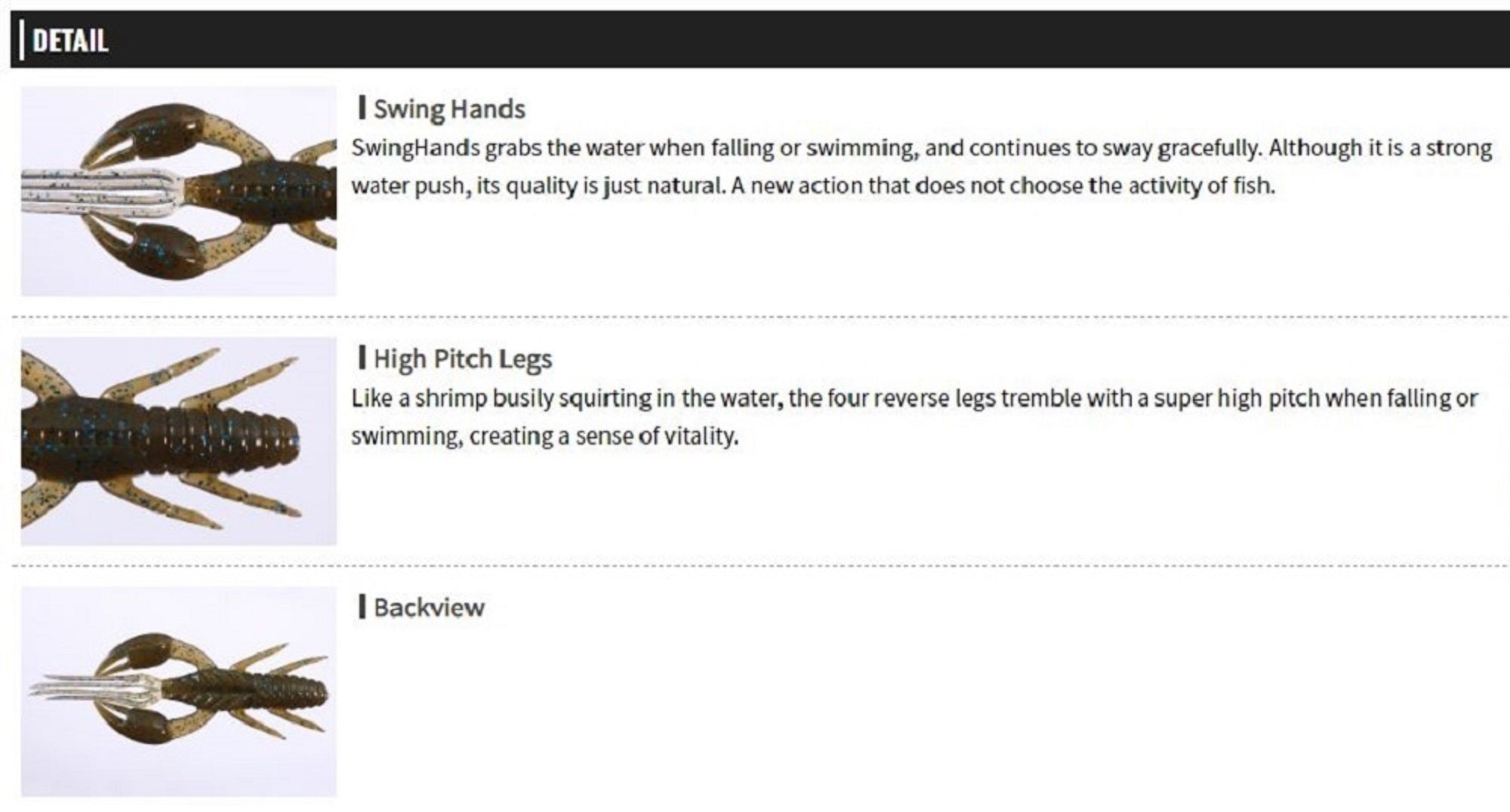Click the DETAIL section header title
This screenshot has height=812, width=1510.
[x=70, y=41]
